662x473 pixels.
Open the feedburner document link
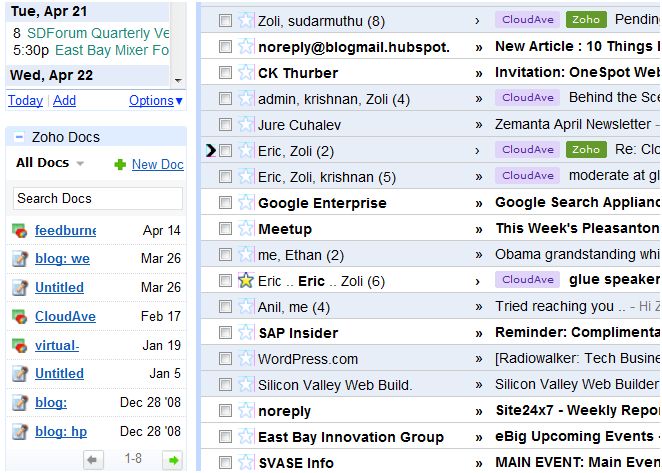click(x=65, y=231)
